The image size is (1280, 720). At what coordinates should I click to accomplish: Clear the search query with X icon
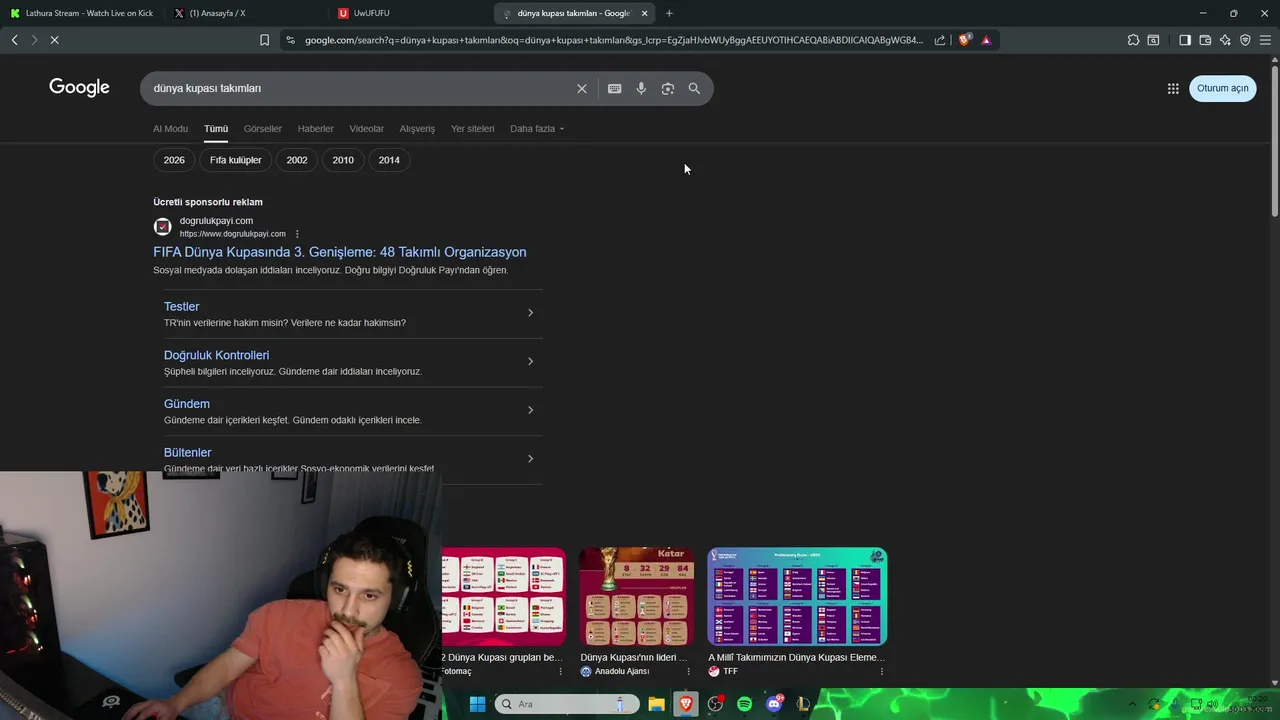point(582,88)
